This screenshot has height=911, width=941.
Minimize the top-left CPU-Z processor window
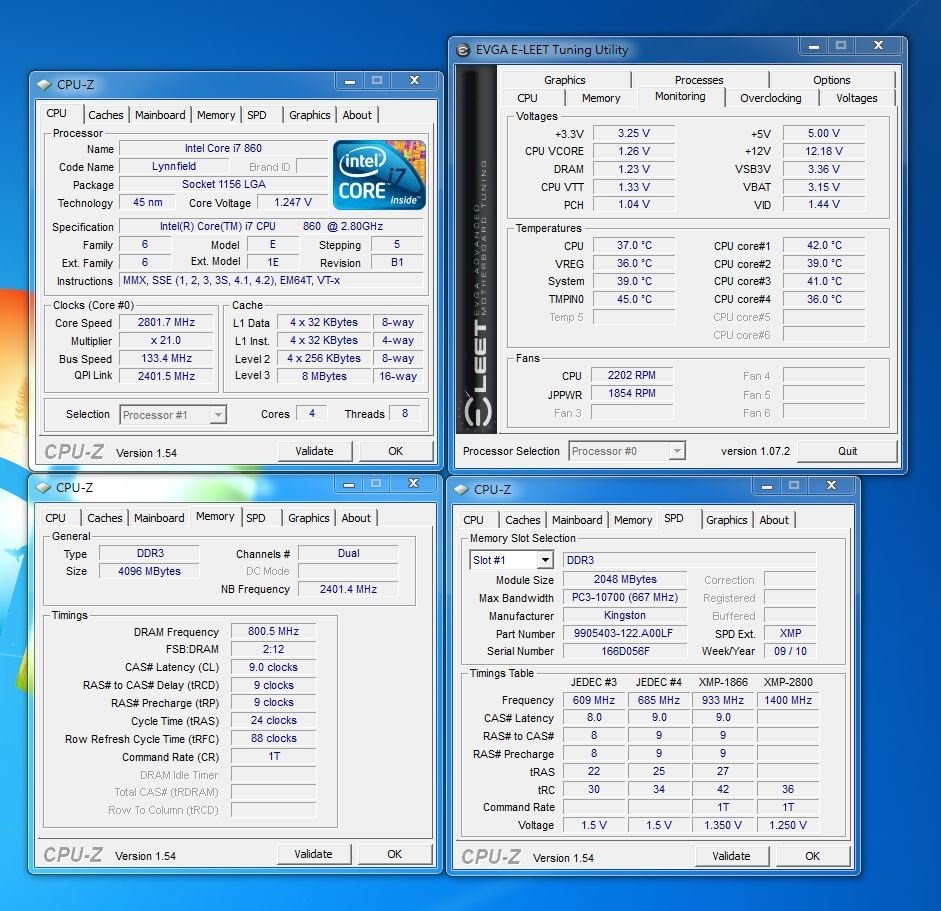350,80
